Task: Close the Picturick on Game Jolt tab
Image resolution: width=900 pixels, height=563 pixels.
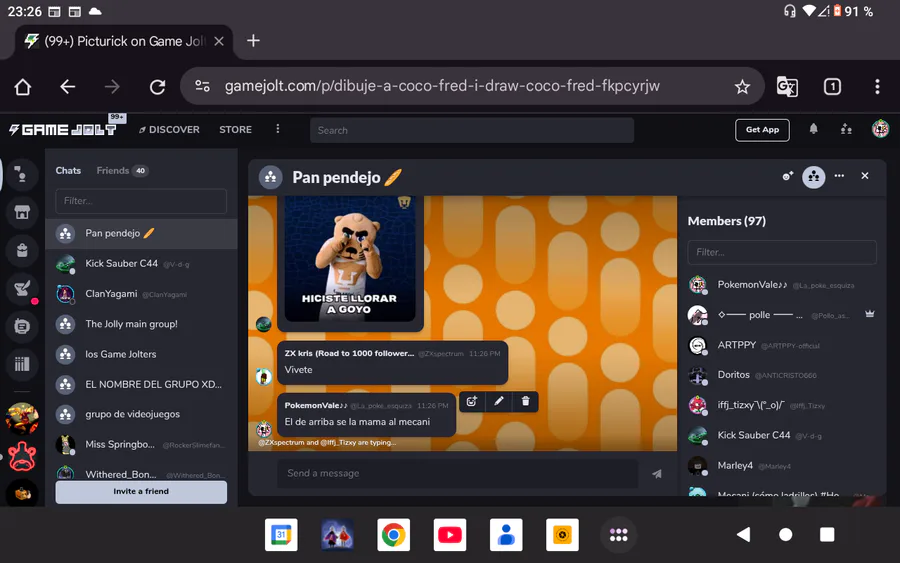Action: click(x=219, y=41)
